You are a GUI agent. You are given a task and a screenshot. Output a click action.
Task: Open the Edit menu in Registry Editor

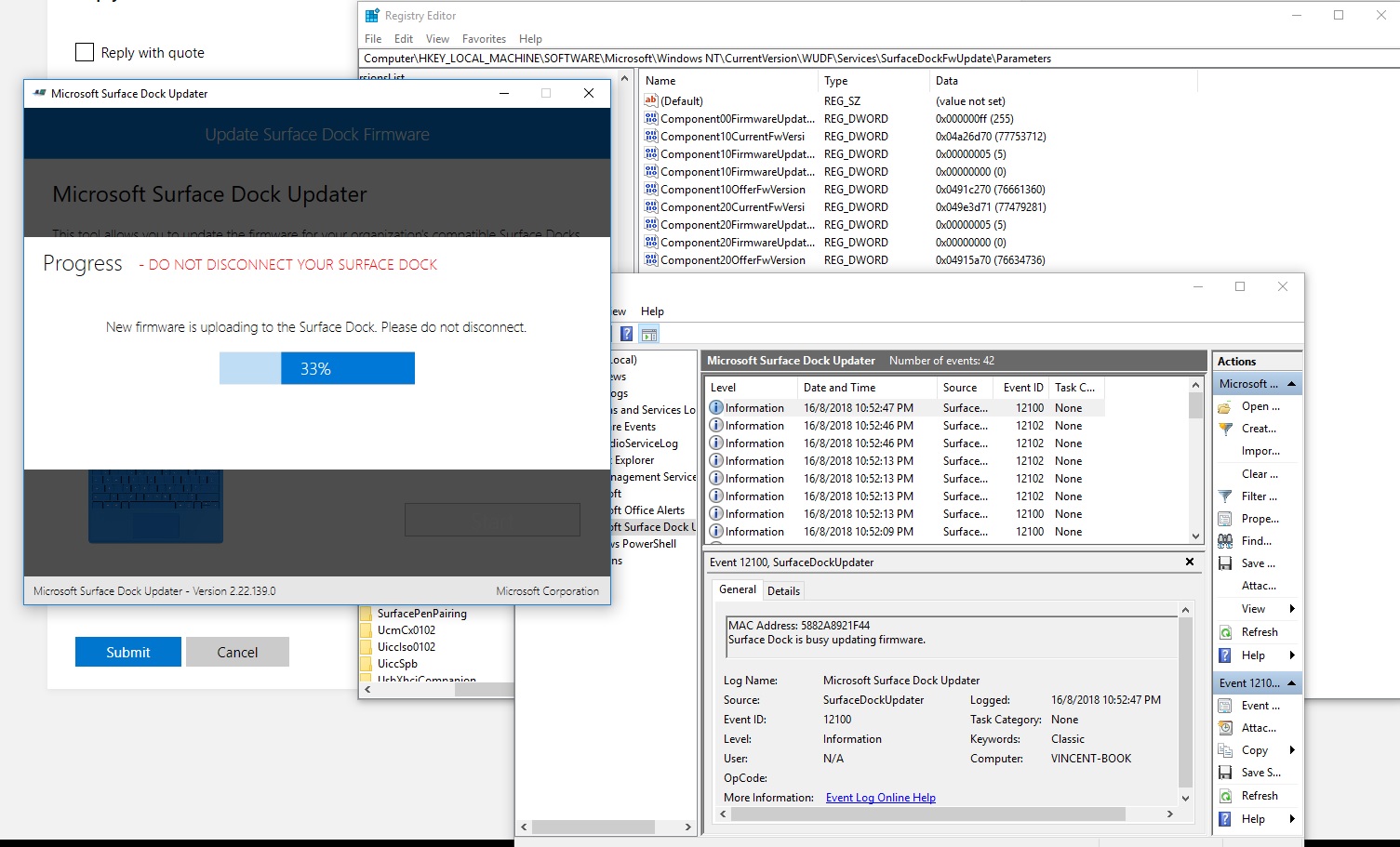[x=404, y=39]
